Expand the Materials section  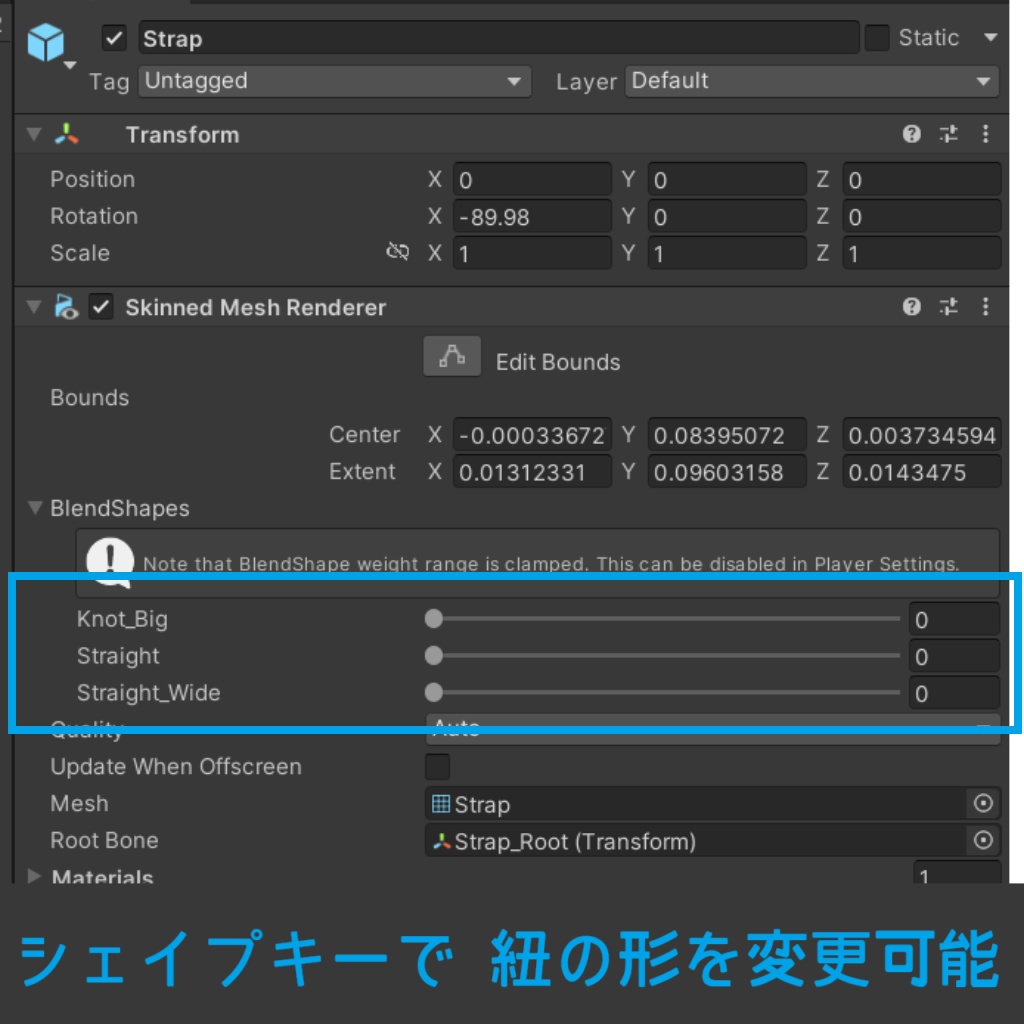33,878
